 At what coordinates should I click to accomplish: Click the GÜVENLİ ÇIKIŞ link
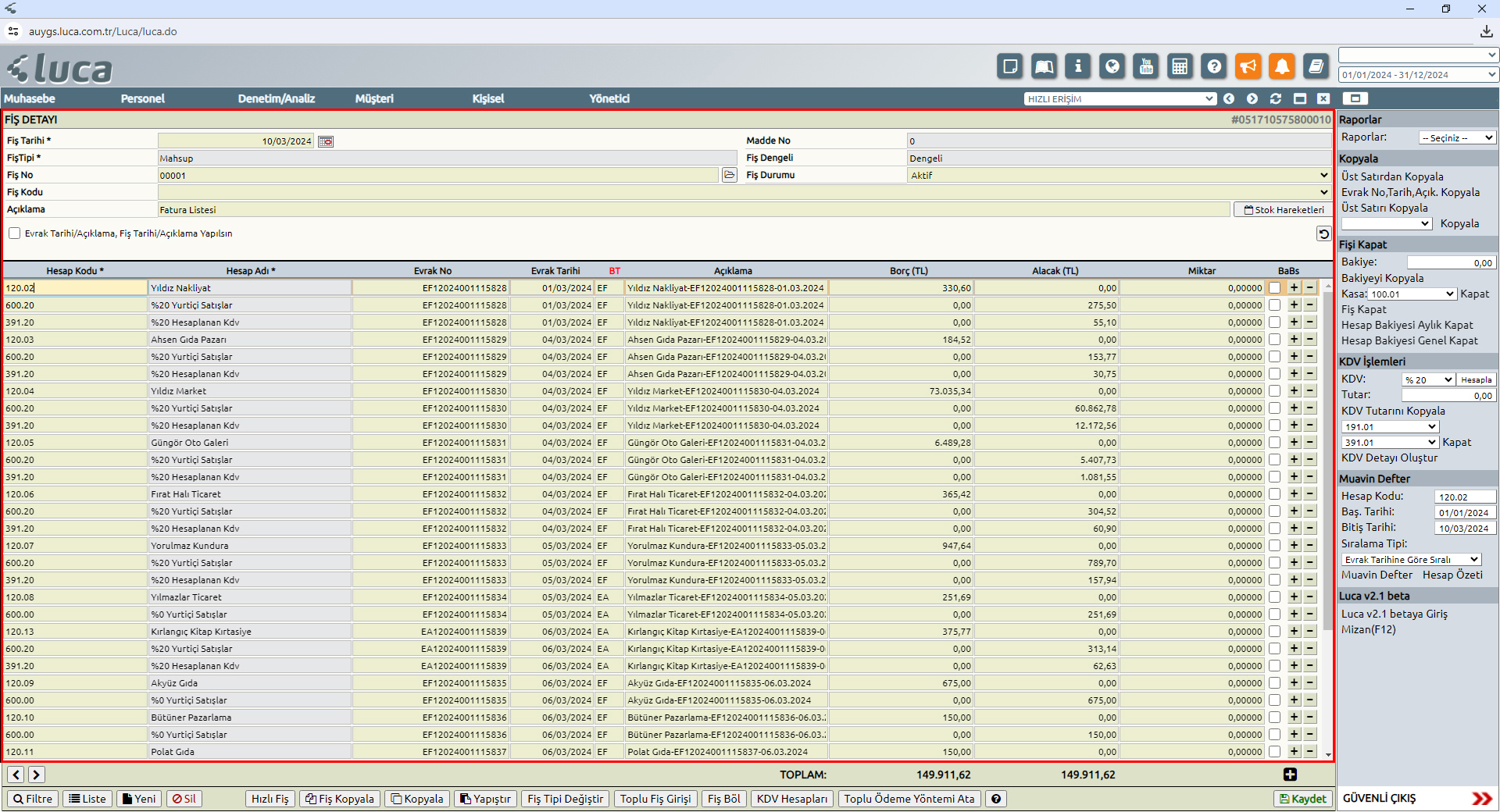click(x=1379, y=798)
